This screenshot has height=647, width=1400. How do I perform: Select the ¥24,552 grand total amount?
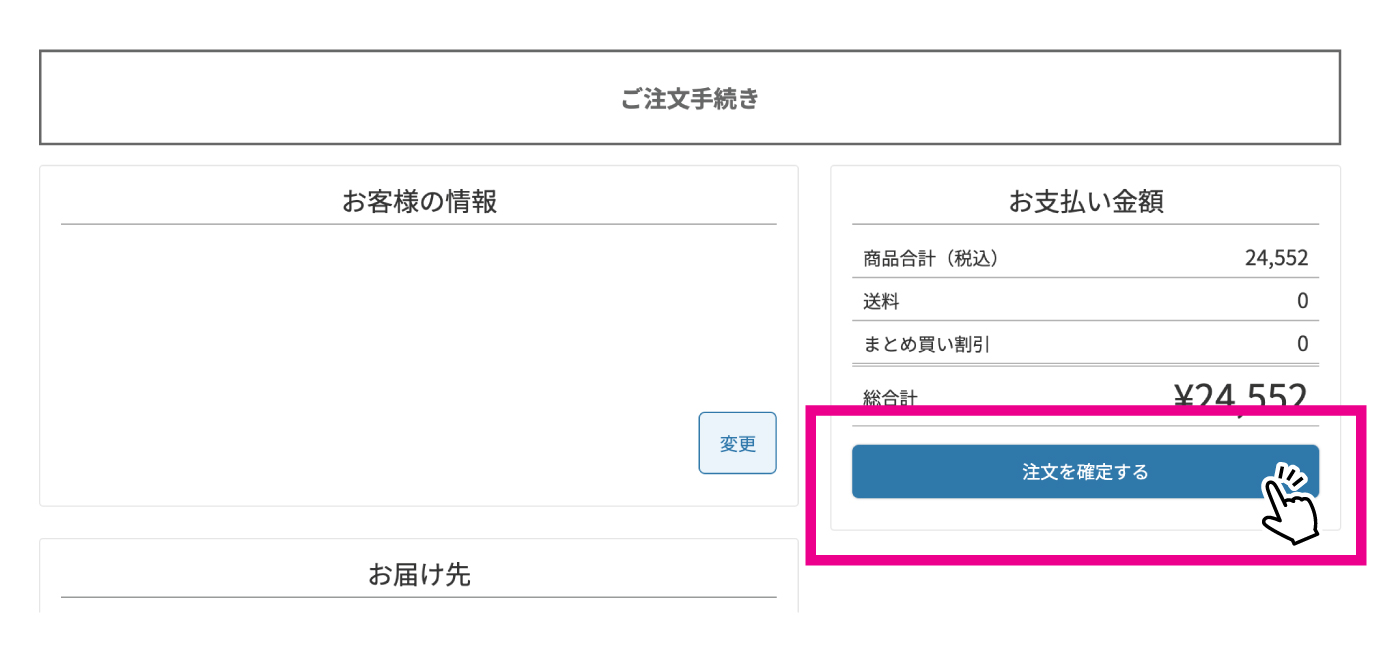(1245, 394)
